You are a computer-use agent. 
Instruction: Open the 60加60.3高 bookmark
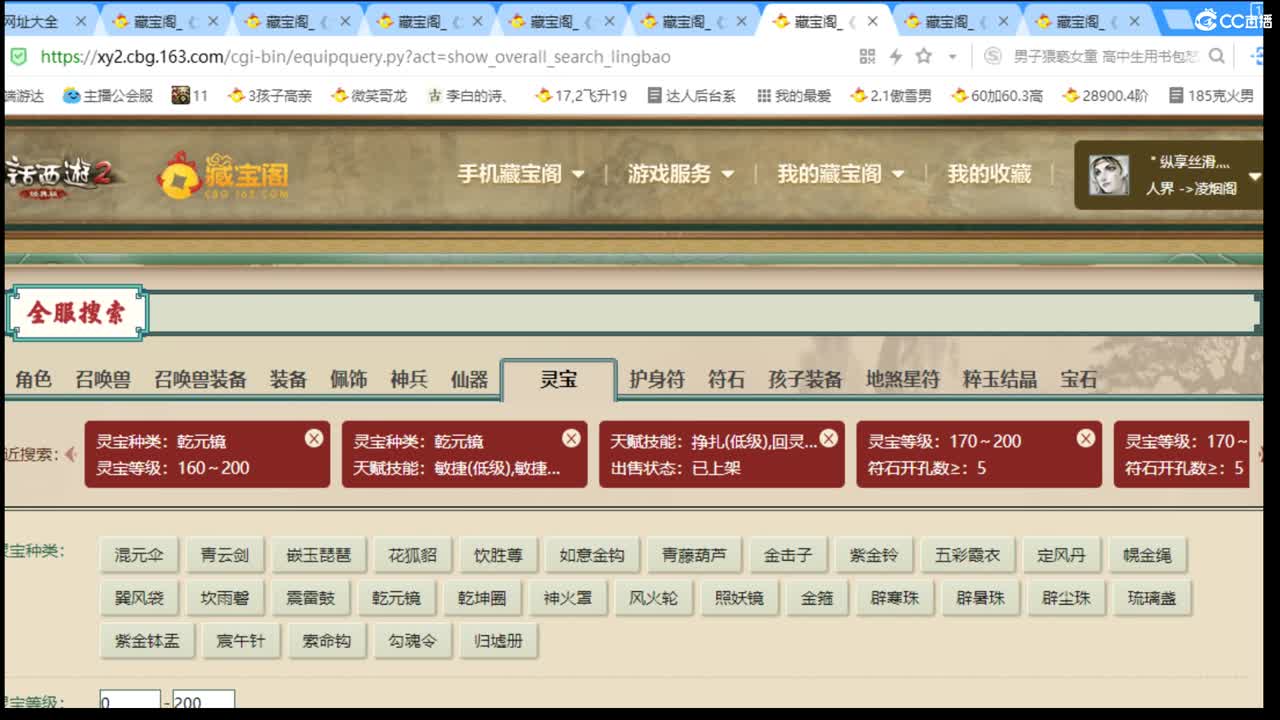(x=997, y=96)
